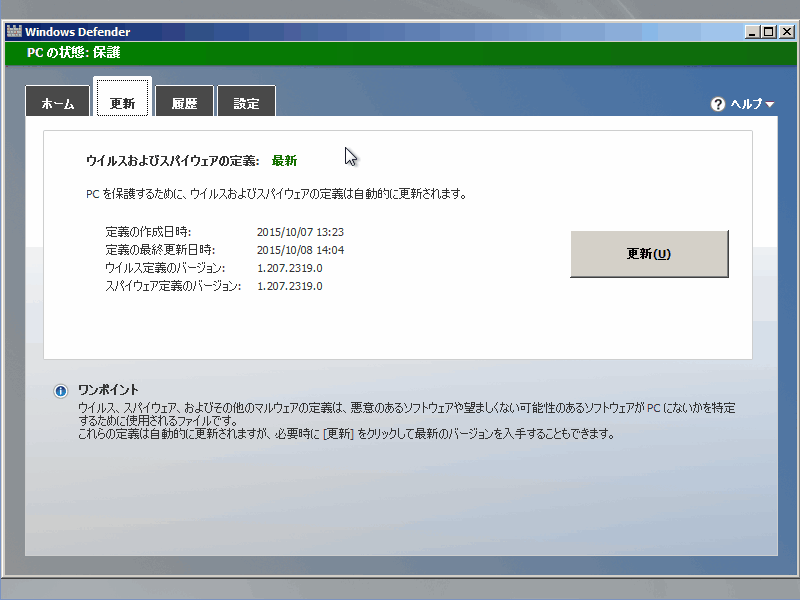Click the 更新(U) button
The width and height of the screenshot is (800, 600).
[x=649, y=254]
